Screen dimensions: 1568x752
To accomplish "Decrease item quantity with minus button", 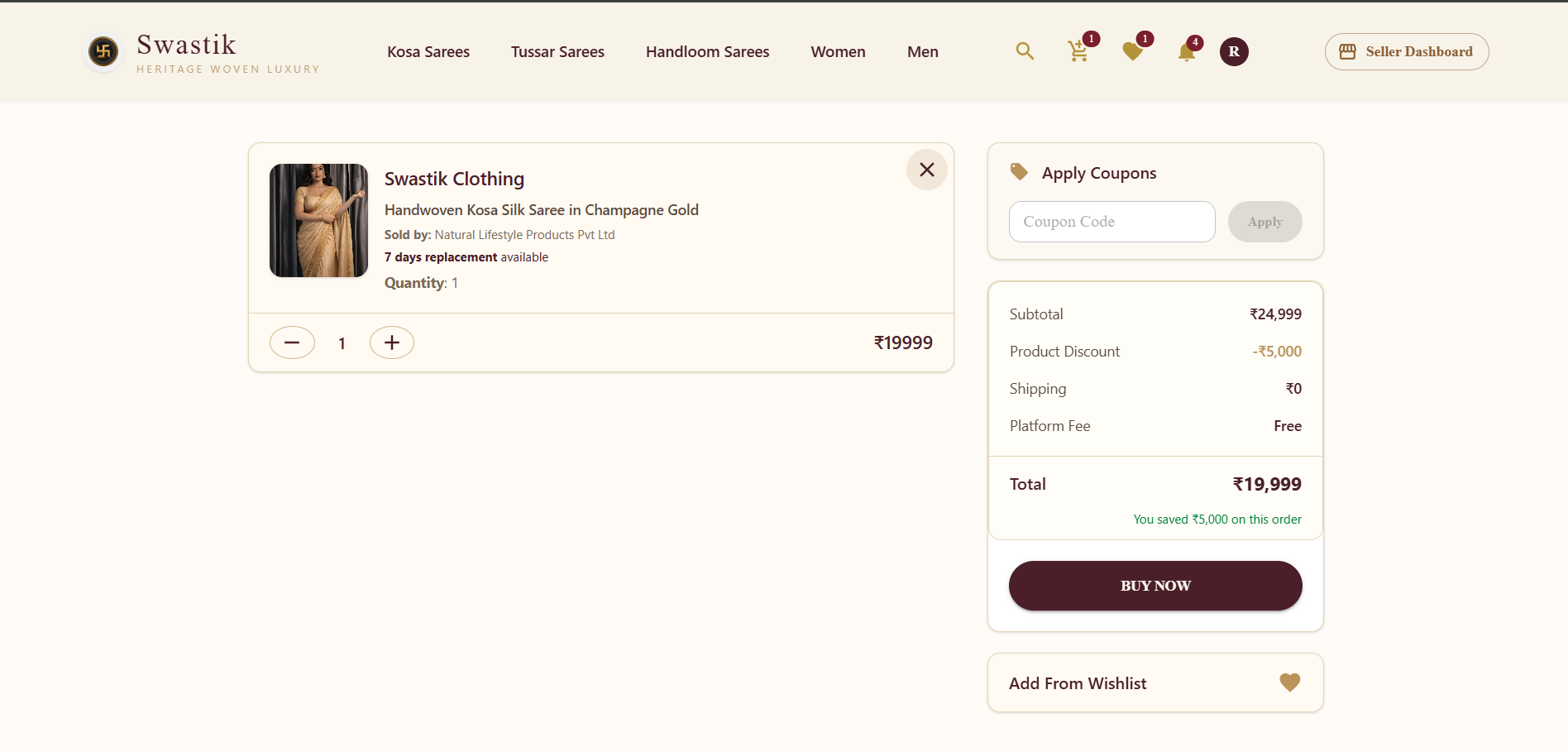I will pyautogui.click(x=292, y=342).
